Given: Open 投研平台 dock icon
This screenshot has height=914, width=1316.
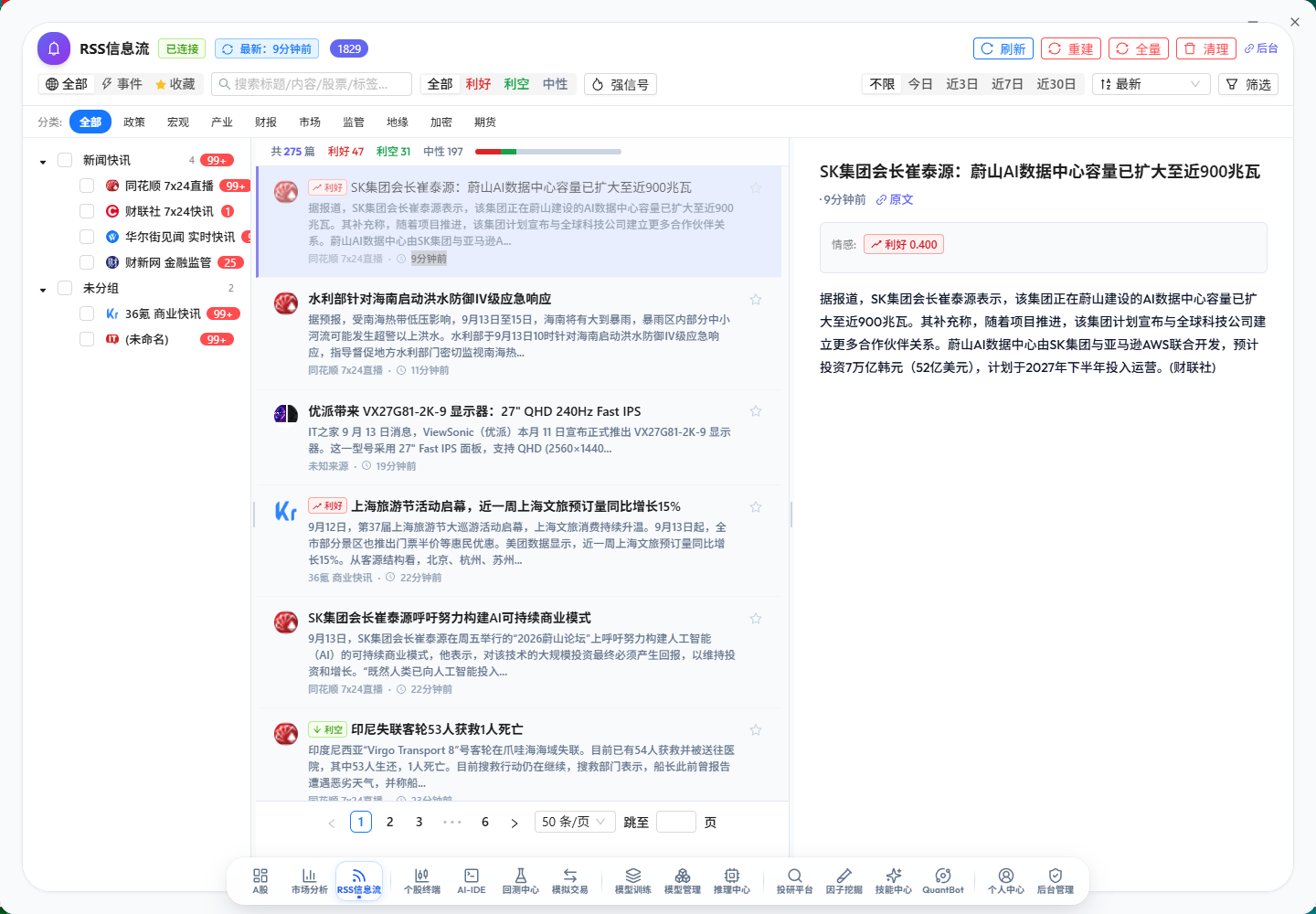Looking at the screenshot, I should (x=795, y=881).
